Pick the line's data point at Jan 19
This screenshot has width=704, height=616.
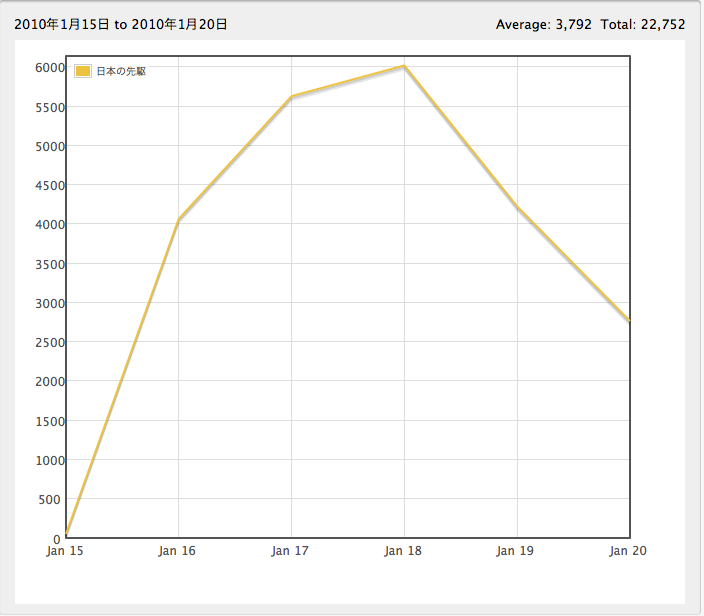point(517,207)
